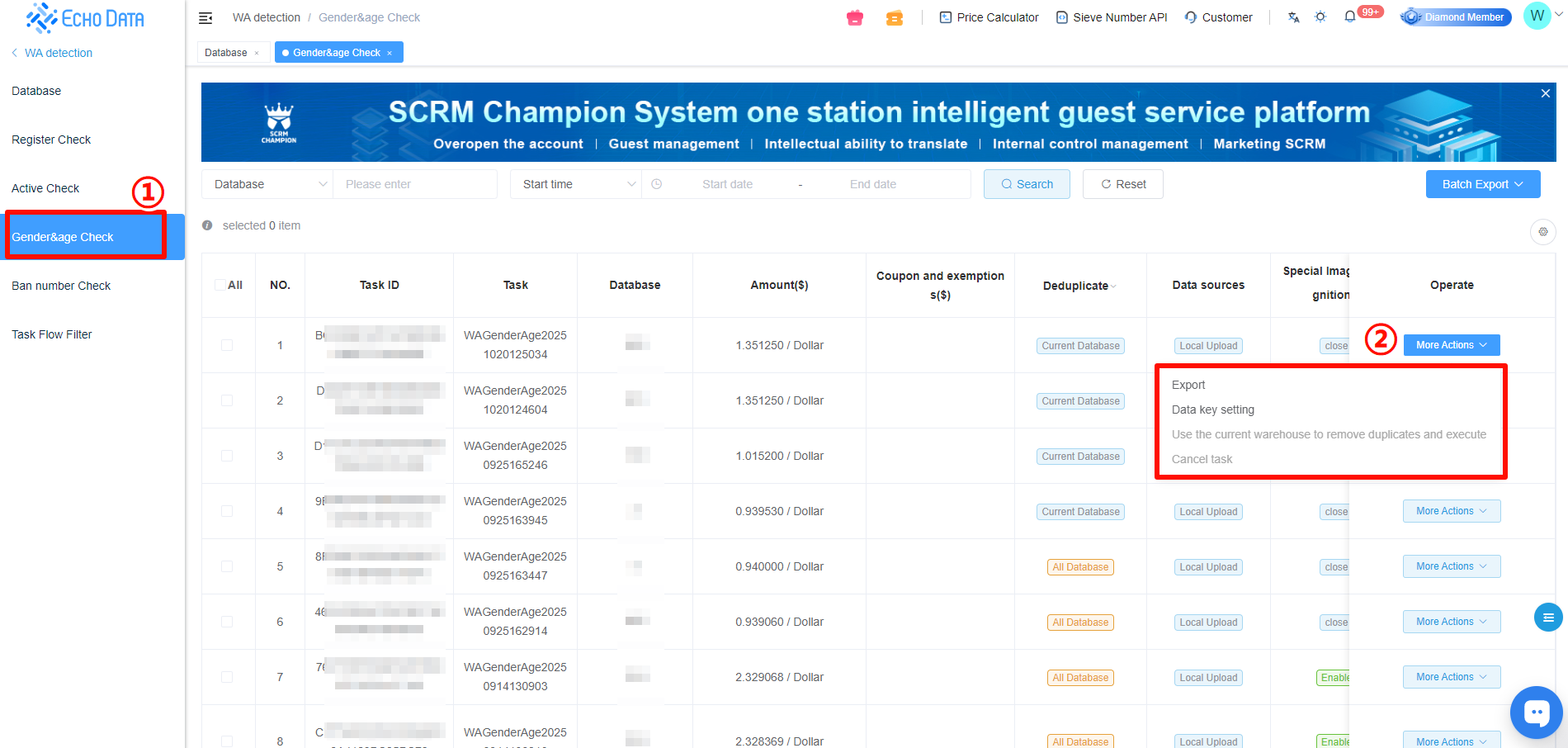Expand the Batch Export dropdown
Image resolution: width=1568 pixels, height=748 pixels.
[x=1482, y=184]
